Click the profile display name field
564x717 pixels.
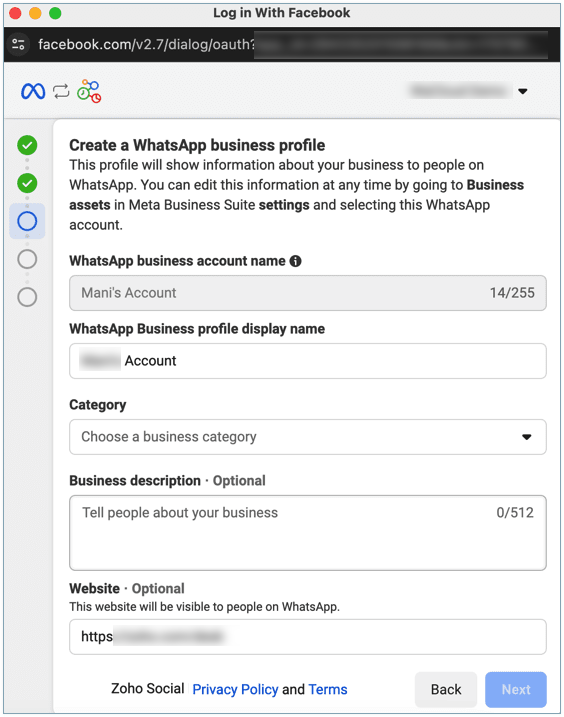point(308,361)
